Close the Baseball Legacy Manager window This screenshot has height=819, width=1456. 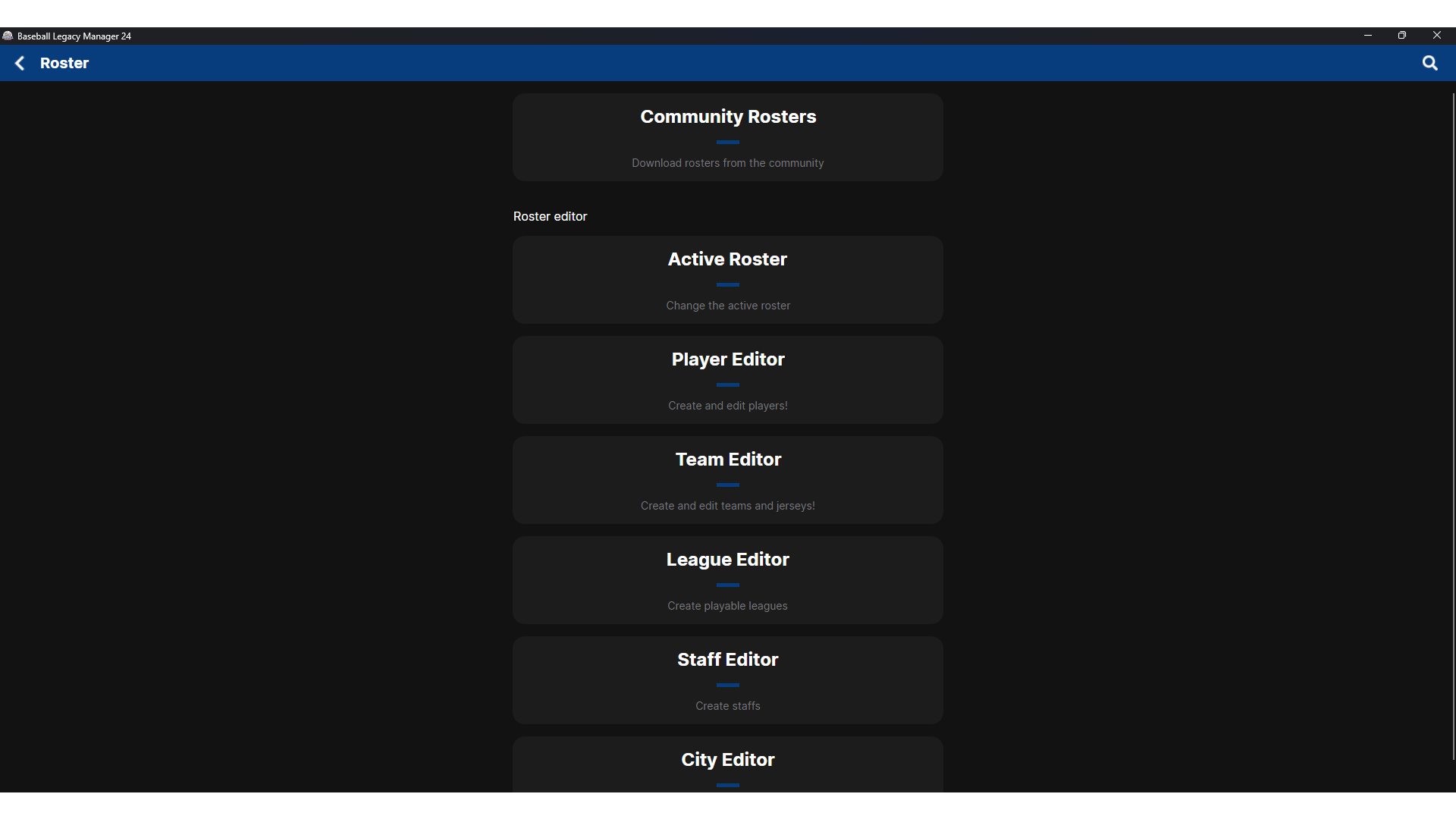[x=1437, y=36]
